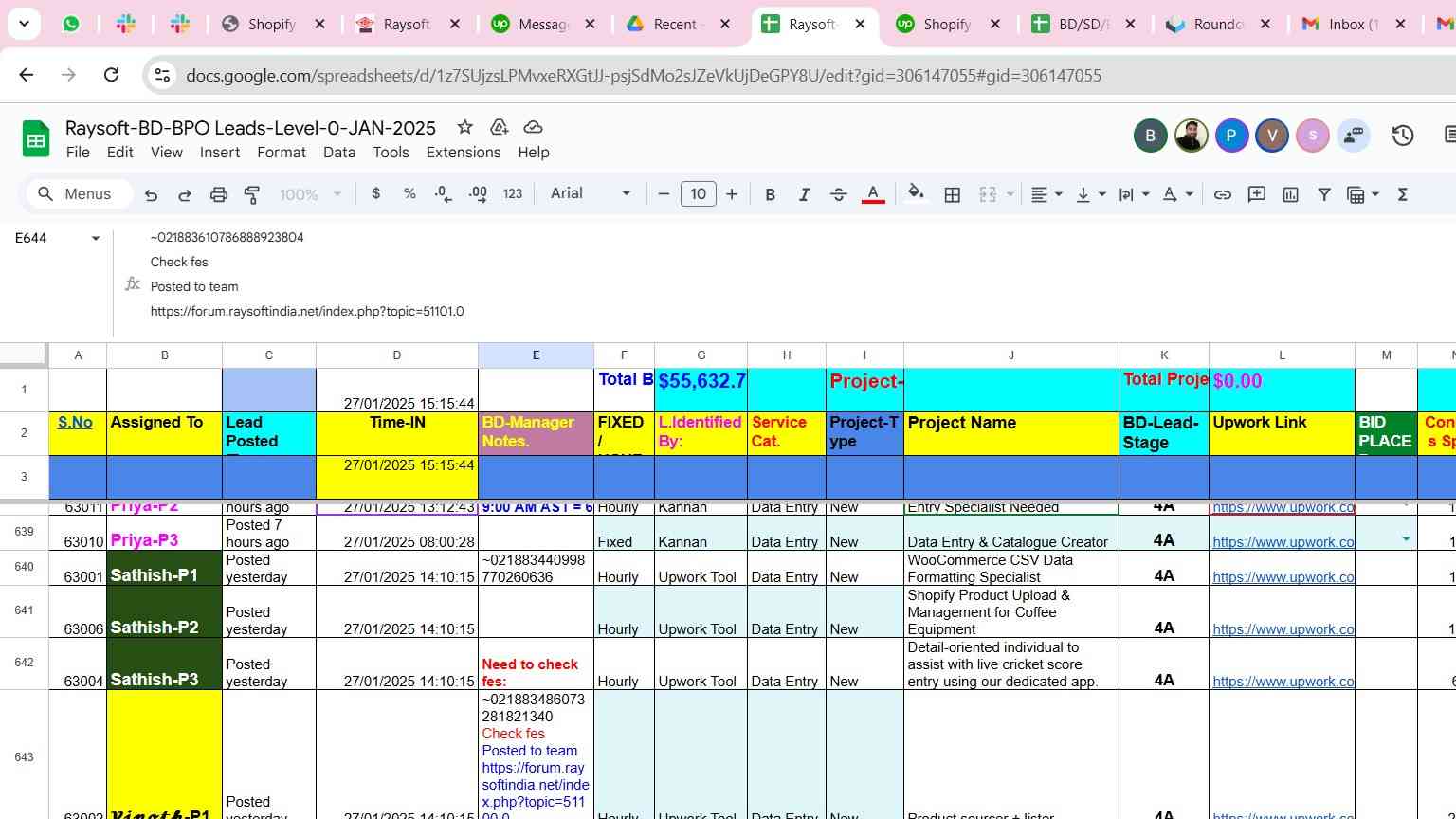Open the Tools menu

391,152
